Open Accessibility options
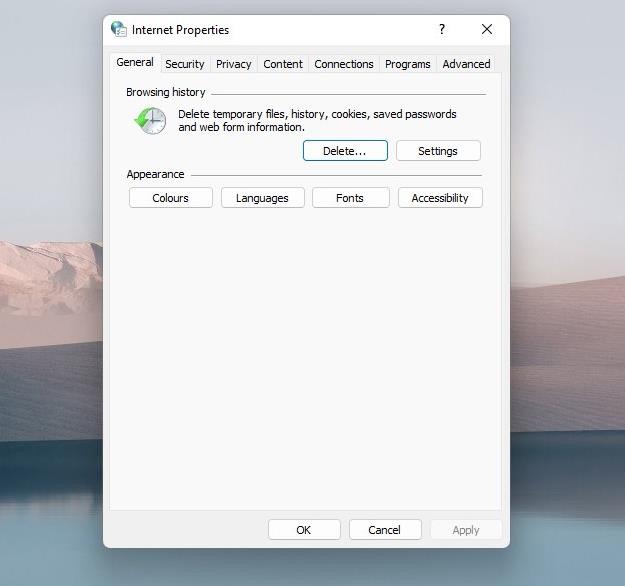625x586 pixels. pos(440,198)
